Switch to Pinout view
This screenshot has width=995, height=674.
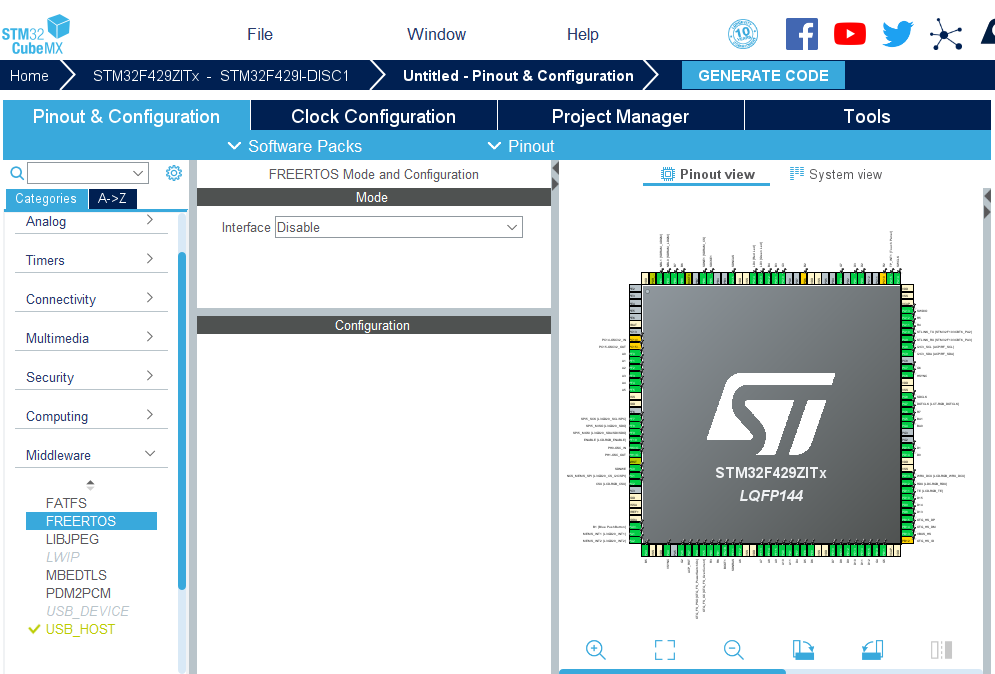click(x=708, y=175)
